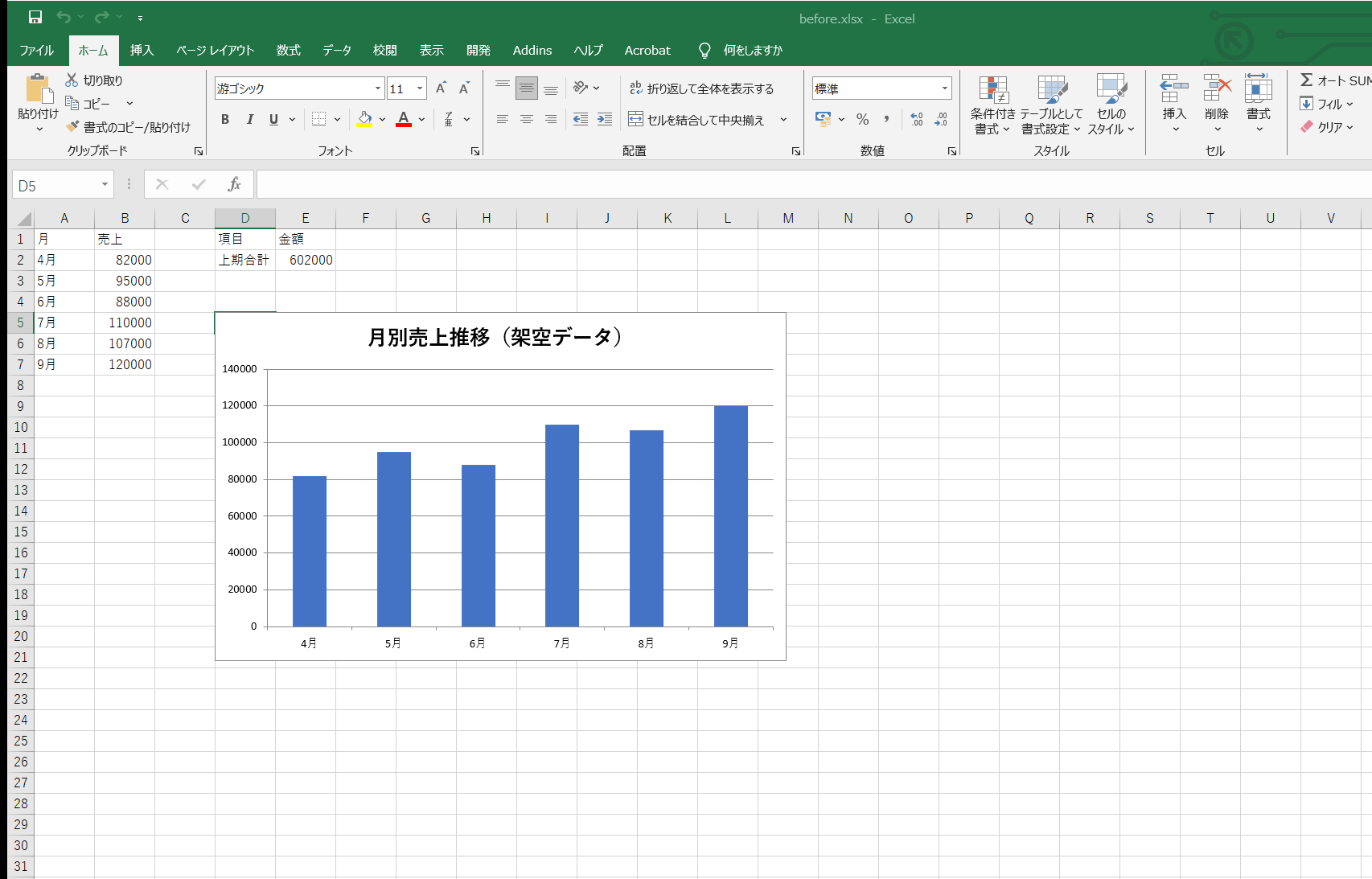Image resolution: width=1372 pixels, height=879 pixels.
Task: Click the オート SUM button
Action: tap(1336, 80)
